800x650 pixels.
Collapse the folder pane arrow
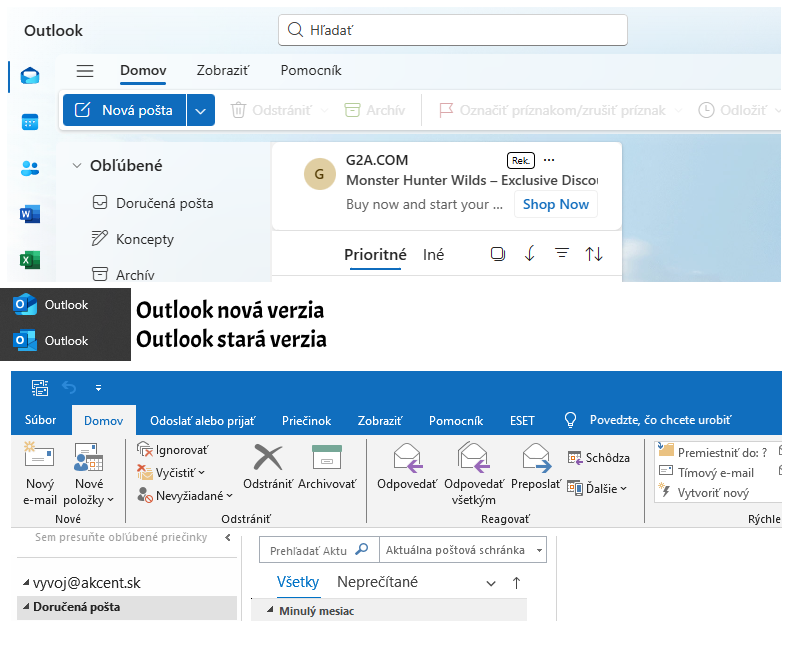[x=228, y=537]
